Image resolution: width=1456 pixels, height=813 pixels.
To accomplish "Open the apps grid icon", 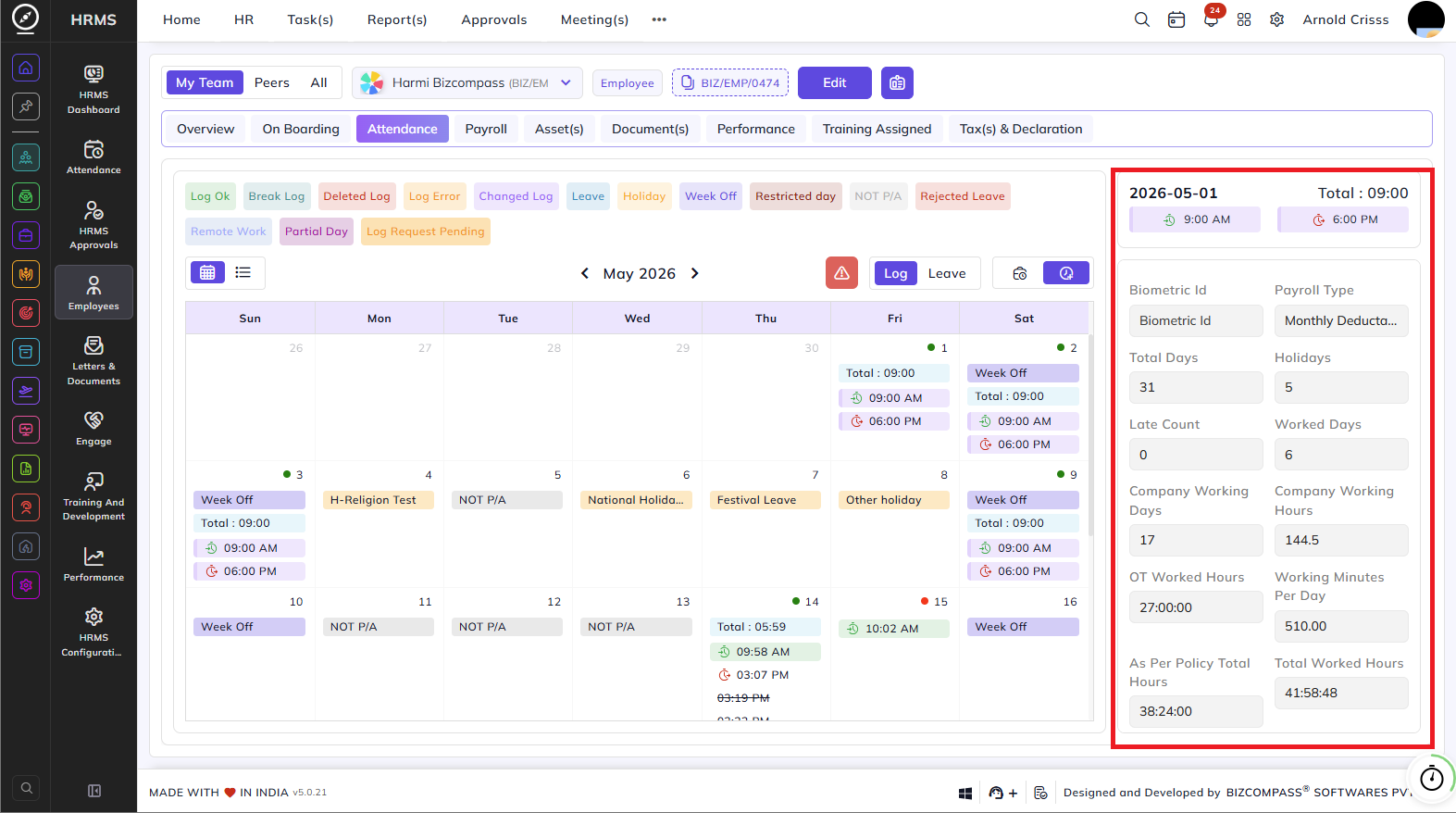I will tap(1244, 19).
